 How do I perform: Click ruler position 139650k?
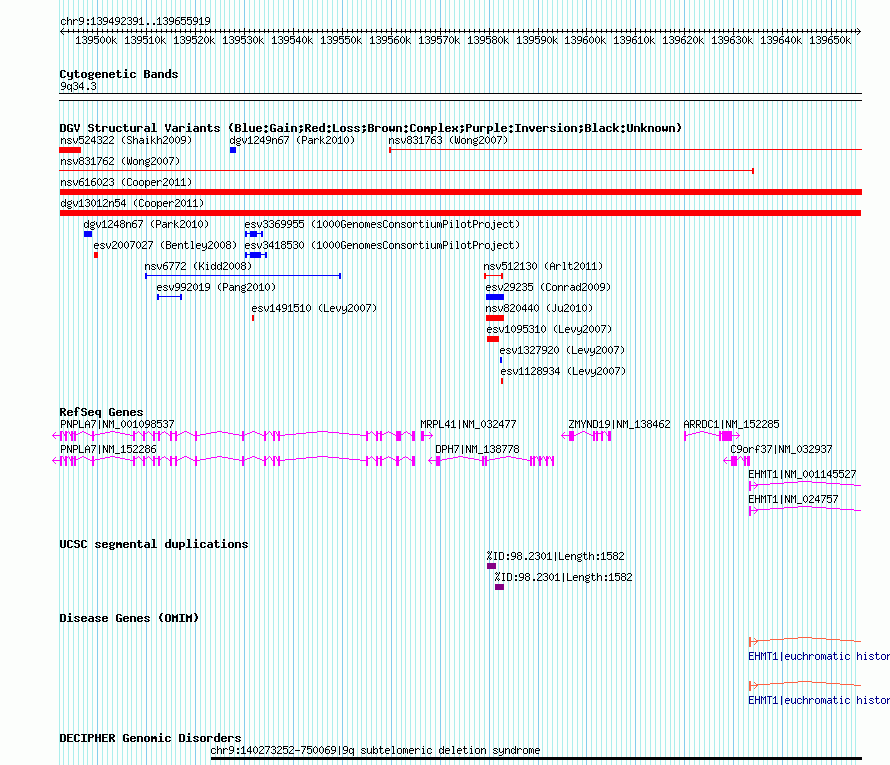pos(830,40)
